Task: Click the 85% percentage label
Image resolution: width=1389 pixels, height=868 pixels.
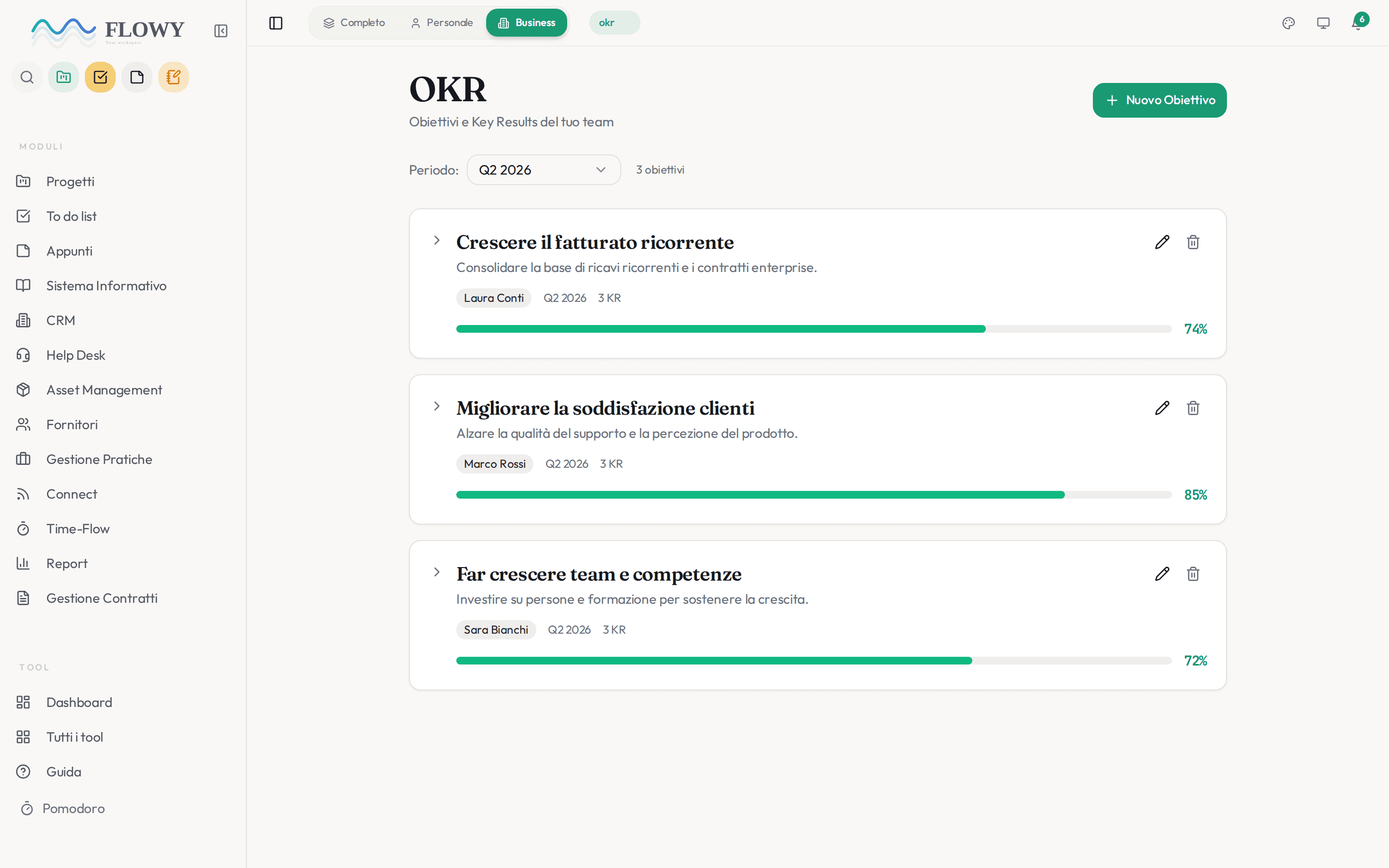Action: pos(1196,495)
